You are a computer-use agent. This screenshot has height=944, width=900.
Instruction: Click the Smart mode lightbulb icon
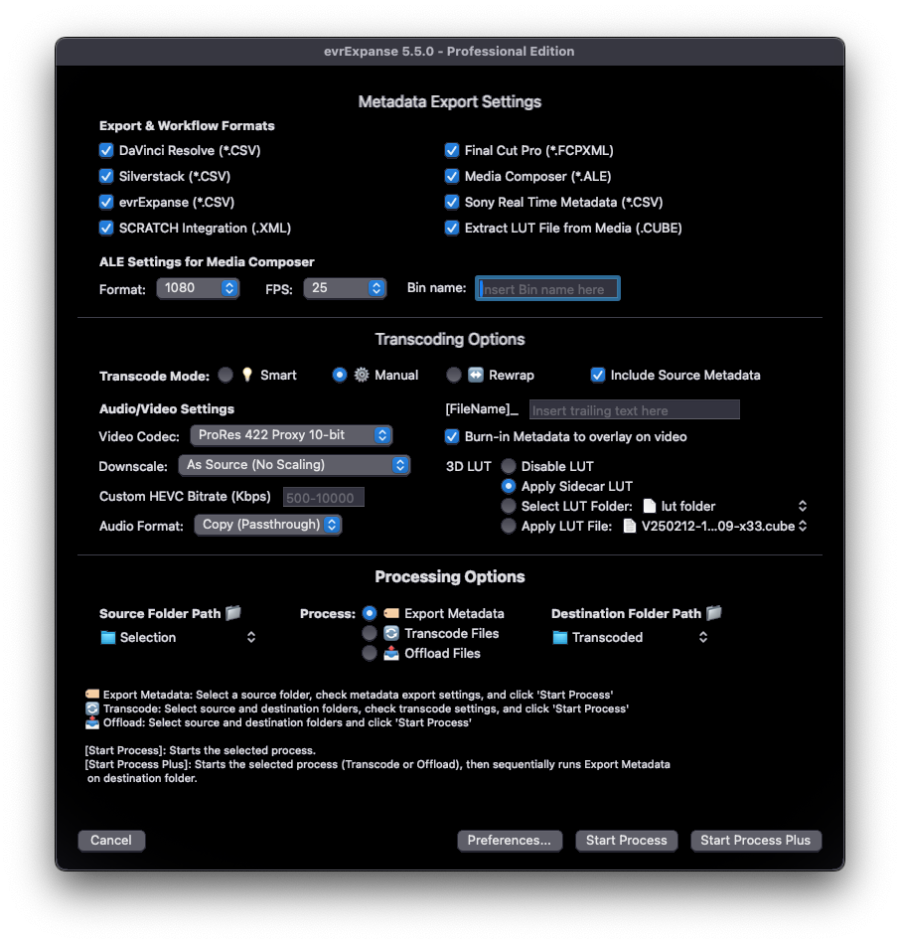(247, 374)
